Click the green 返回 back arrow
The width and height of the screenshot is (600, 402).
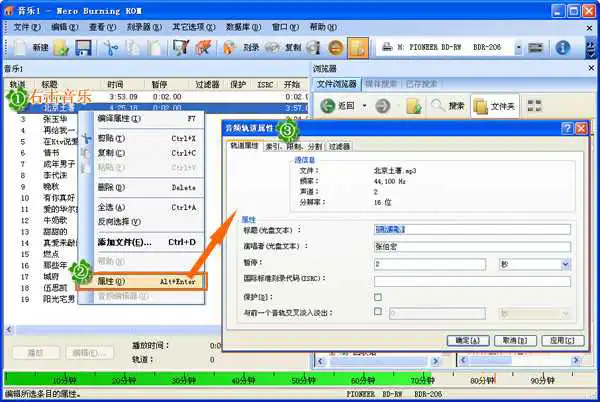click(328, 106)
